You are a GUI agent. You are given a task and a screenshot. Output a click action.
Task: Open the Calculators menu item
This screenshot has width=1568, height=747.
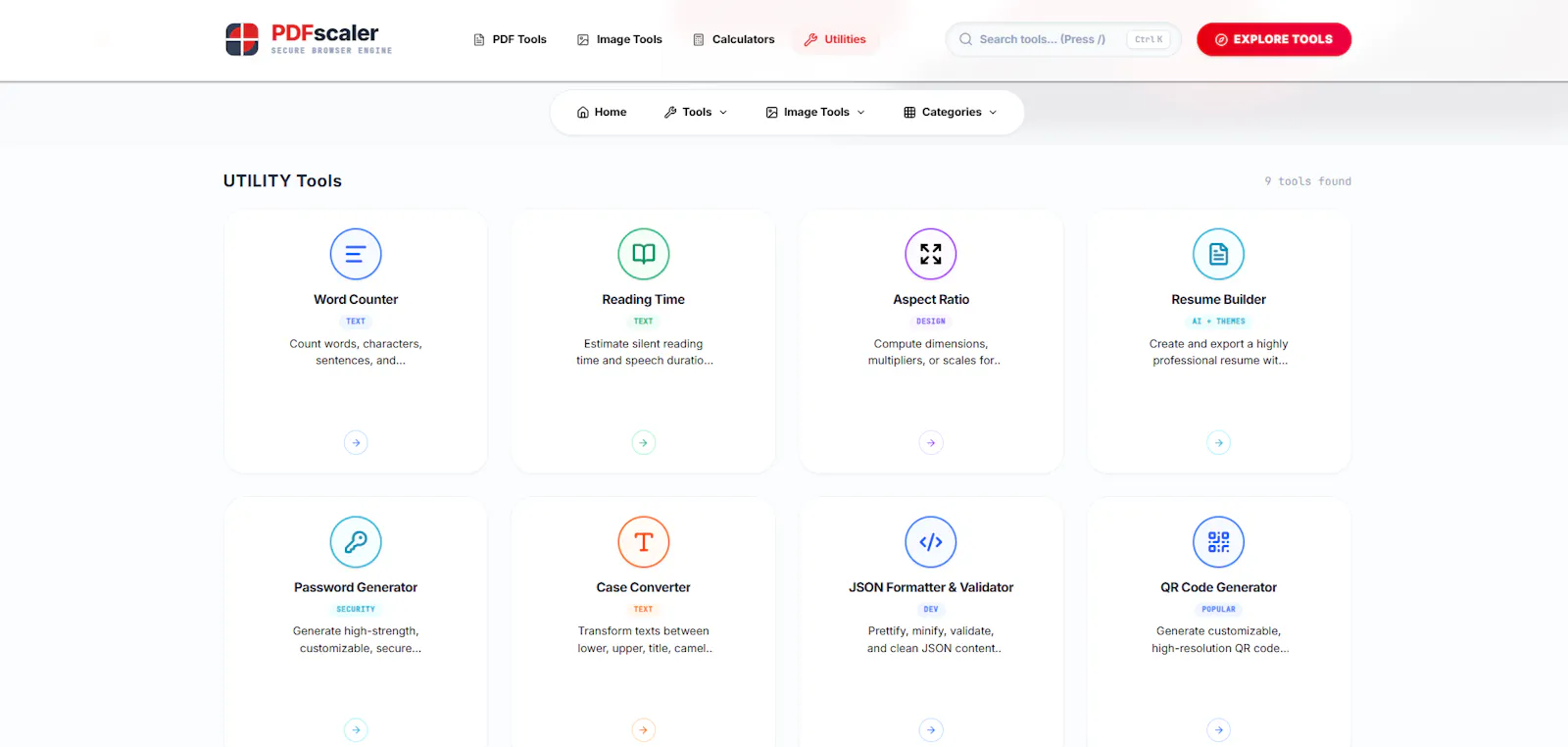click(x=734, y=39)
